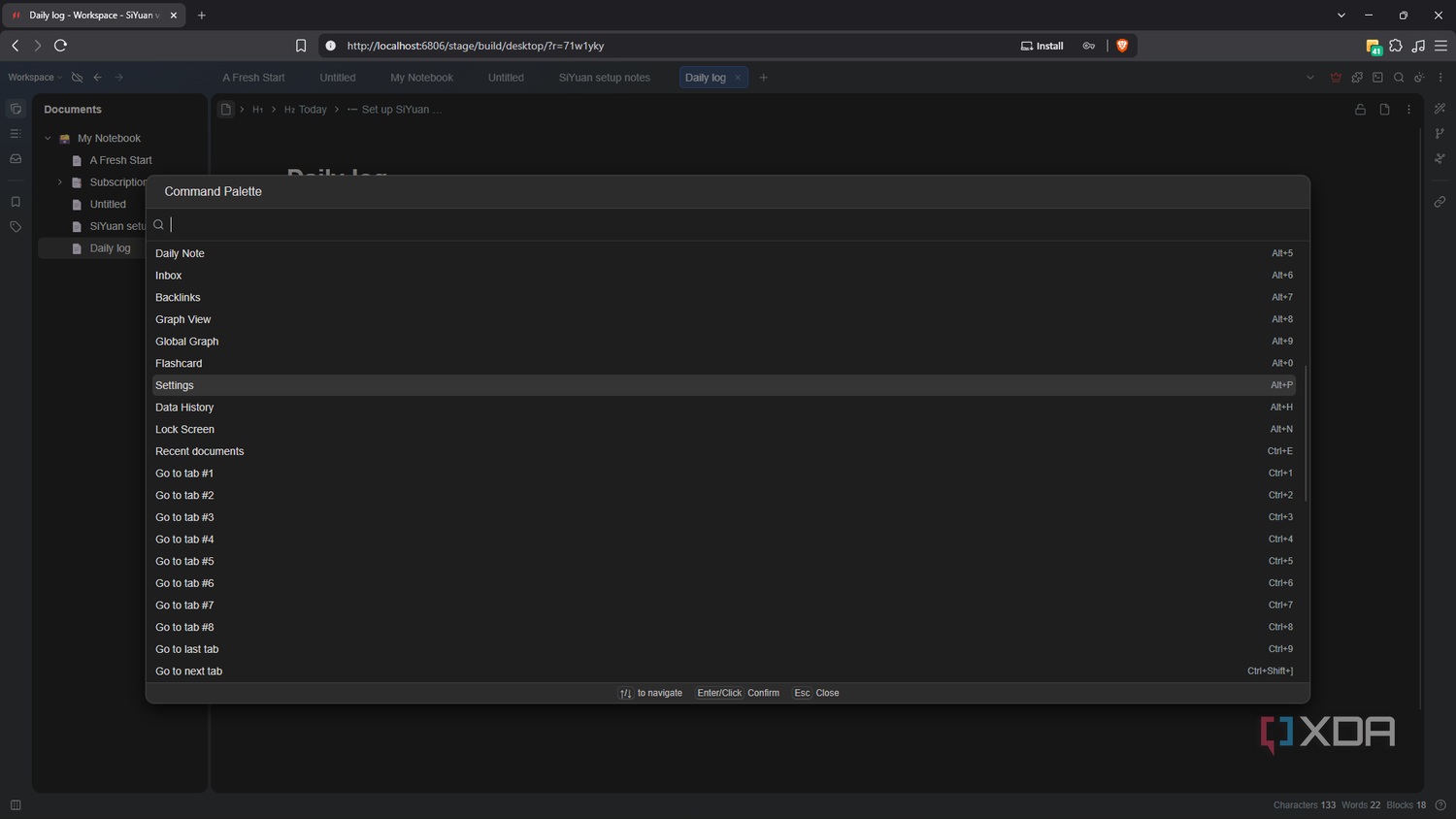Open the red crown membership icon
Screen dimensions: 1456x819
point(1336,78)
